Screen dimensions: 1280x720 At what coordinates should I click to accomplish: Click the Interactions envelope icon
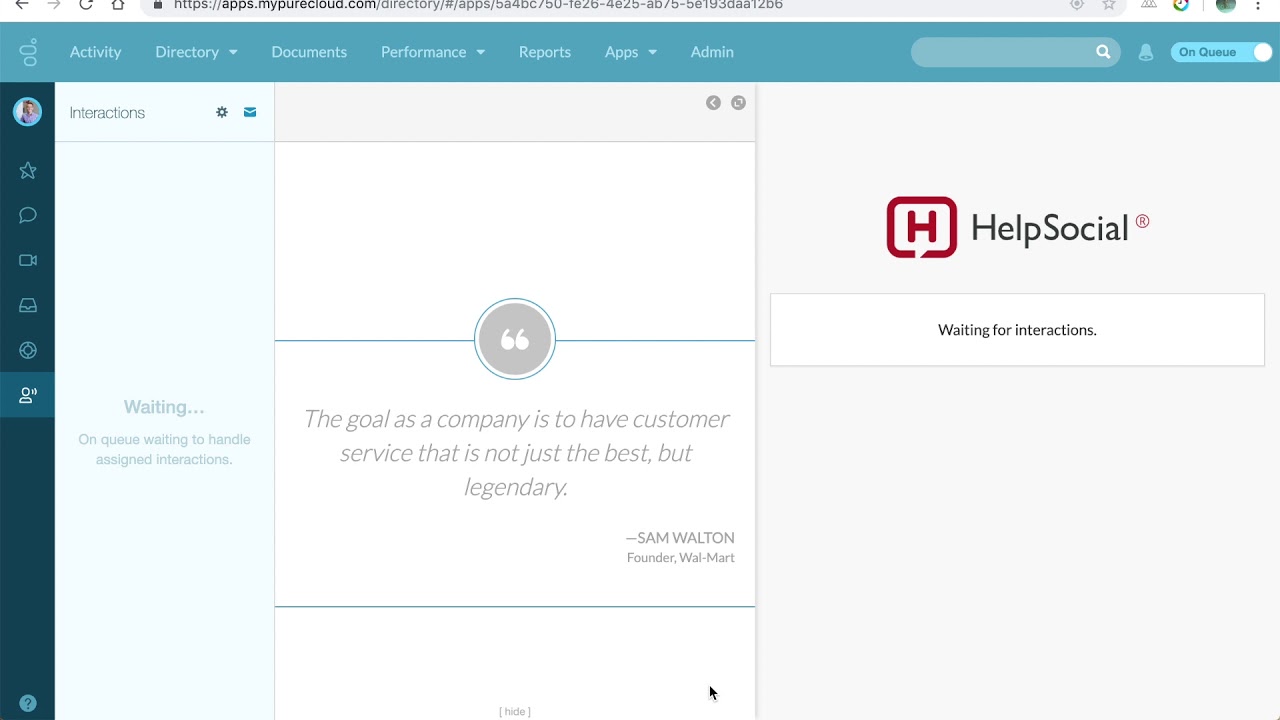click(250, 112)
